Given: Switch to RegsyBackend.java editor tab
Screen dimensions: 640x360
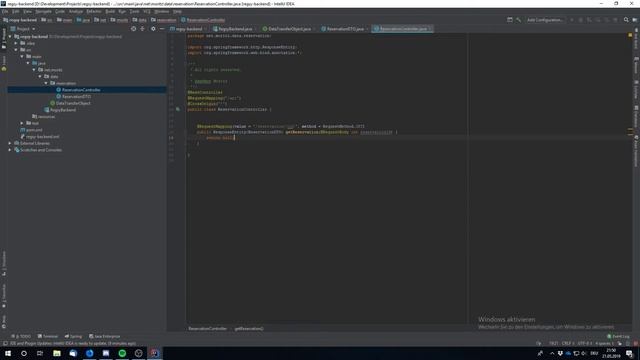Looking at the screenshot, I should (x=233, y=29).
